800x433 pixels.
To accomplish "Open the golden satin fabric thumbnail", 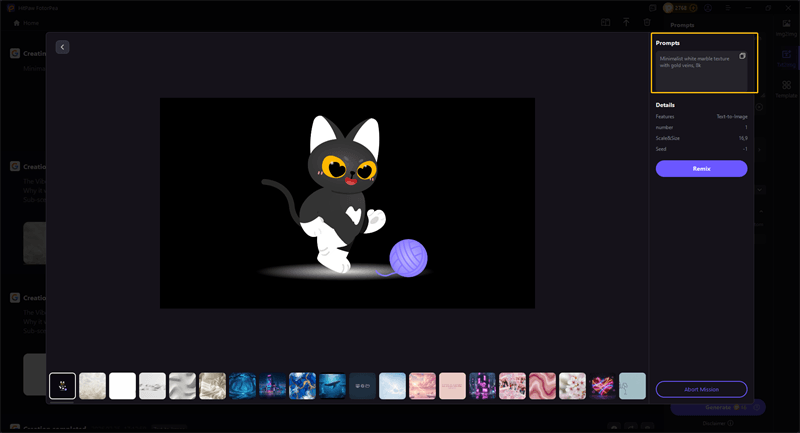I will tap(212, 386).
